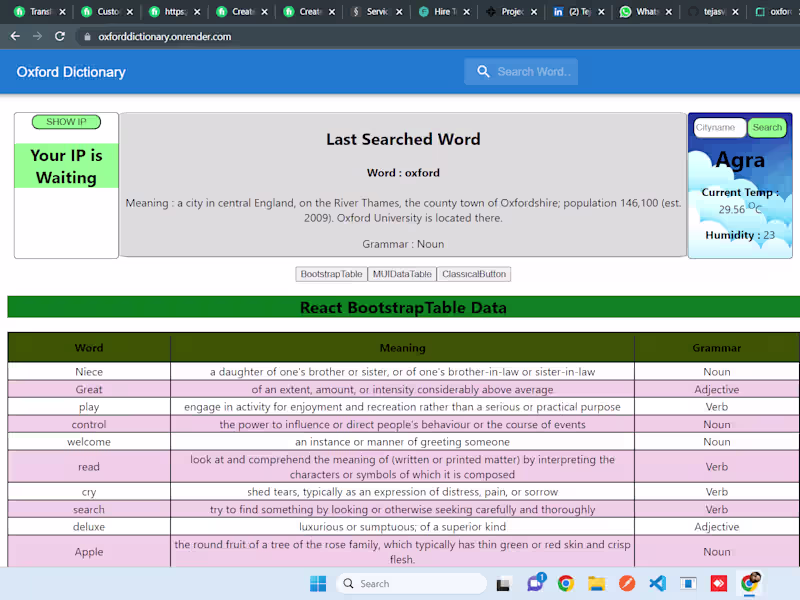The width and height of the screenshot is (800, 600).
Task: Click the Word : oxford text
Action: point(403,172)
